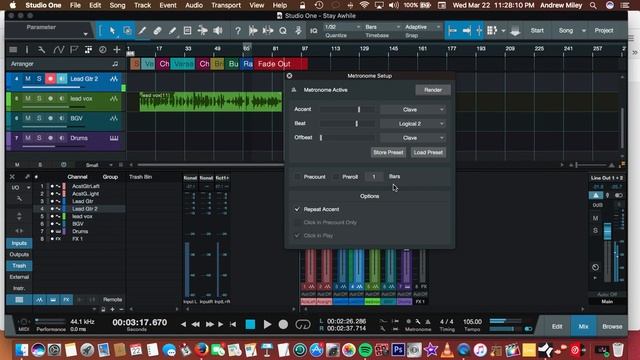Select the Eraser tool
640x360 pixels.
[157, 31]
